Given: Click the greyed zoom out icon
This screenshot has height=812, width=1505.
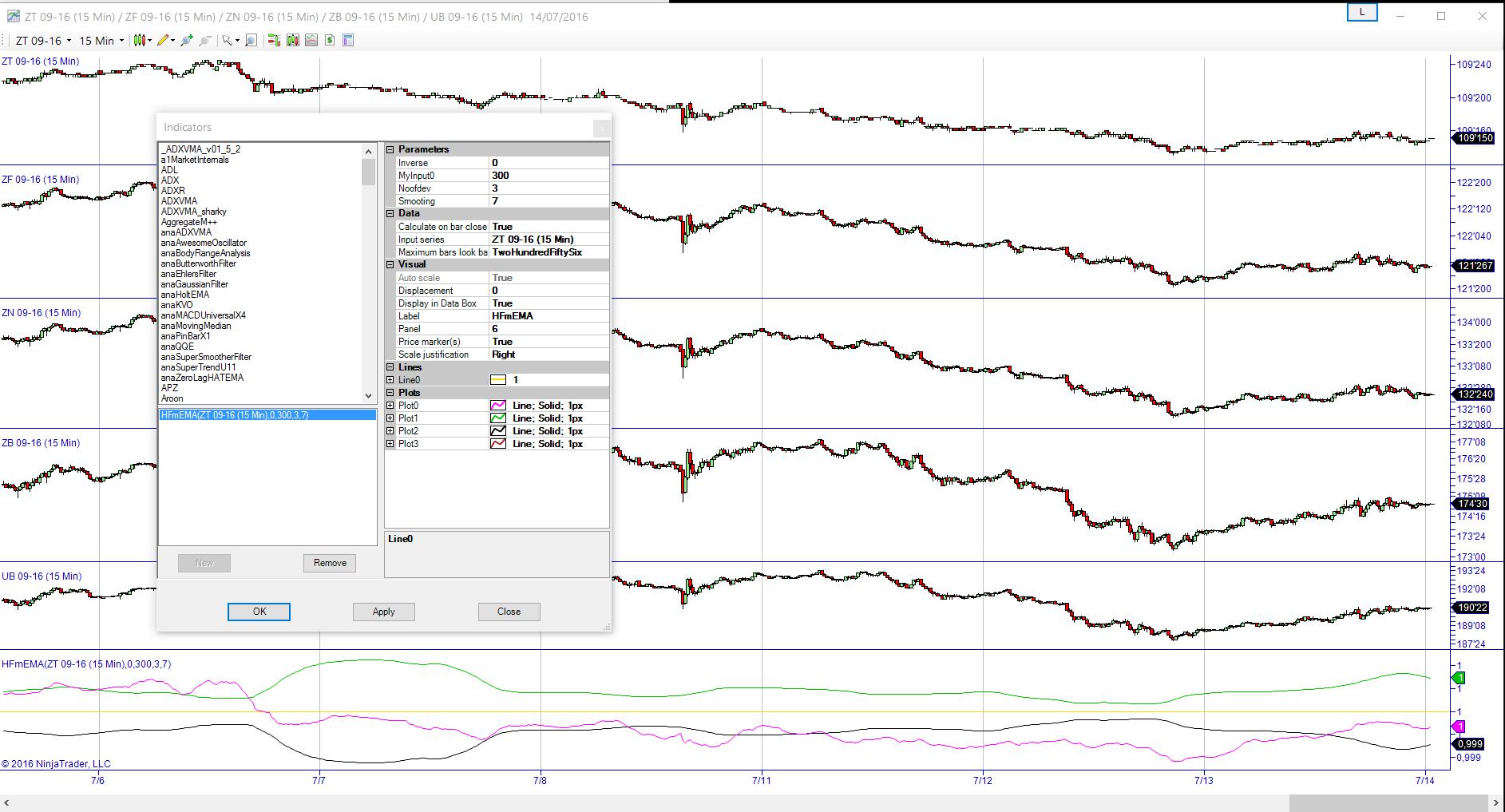Looking at the screenshot, I should tap(205, 41).
